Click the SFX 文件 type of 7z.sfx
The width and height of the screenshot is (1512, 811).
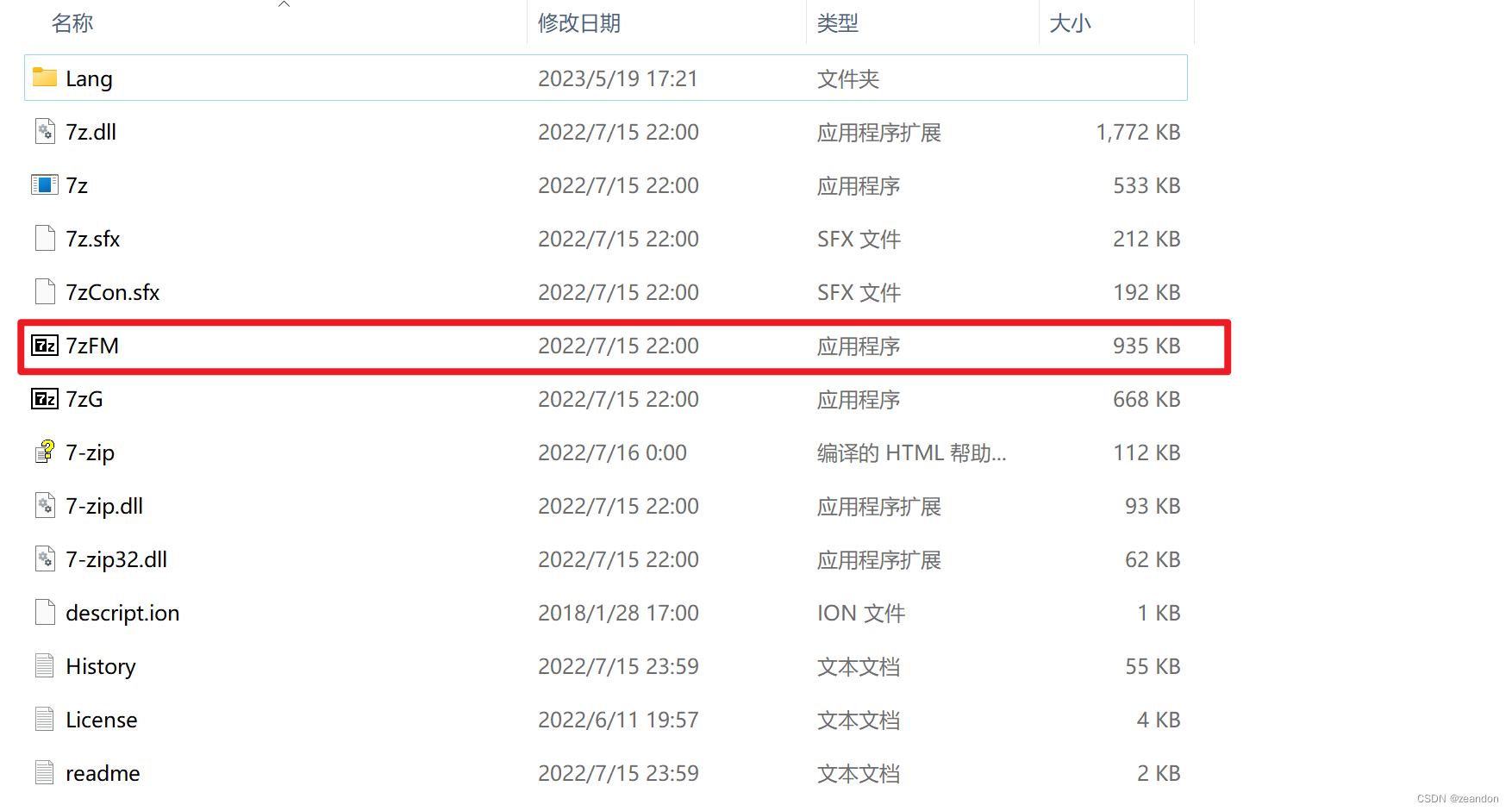pos(859,240)
